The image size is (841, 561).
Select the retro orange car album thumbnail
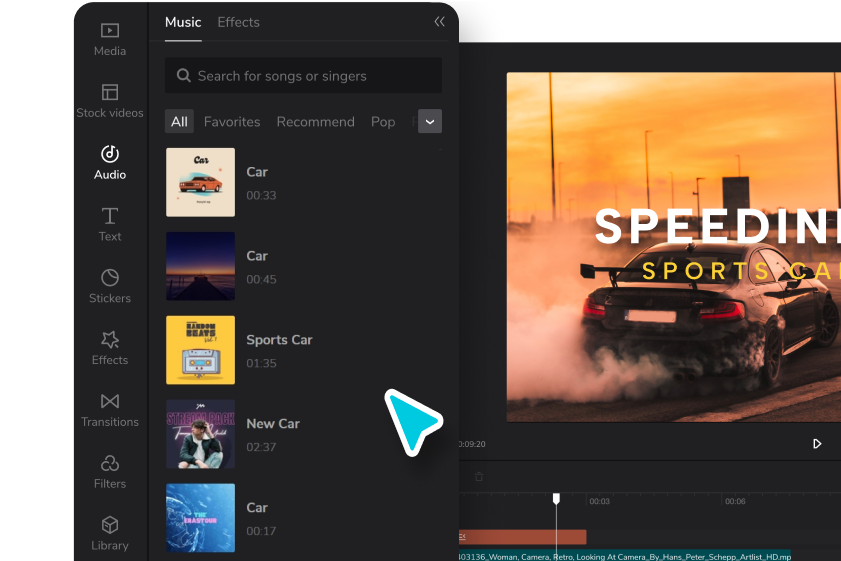(201, 182)
